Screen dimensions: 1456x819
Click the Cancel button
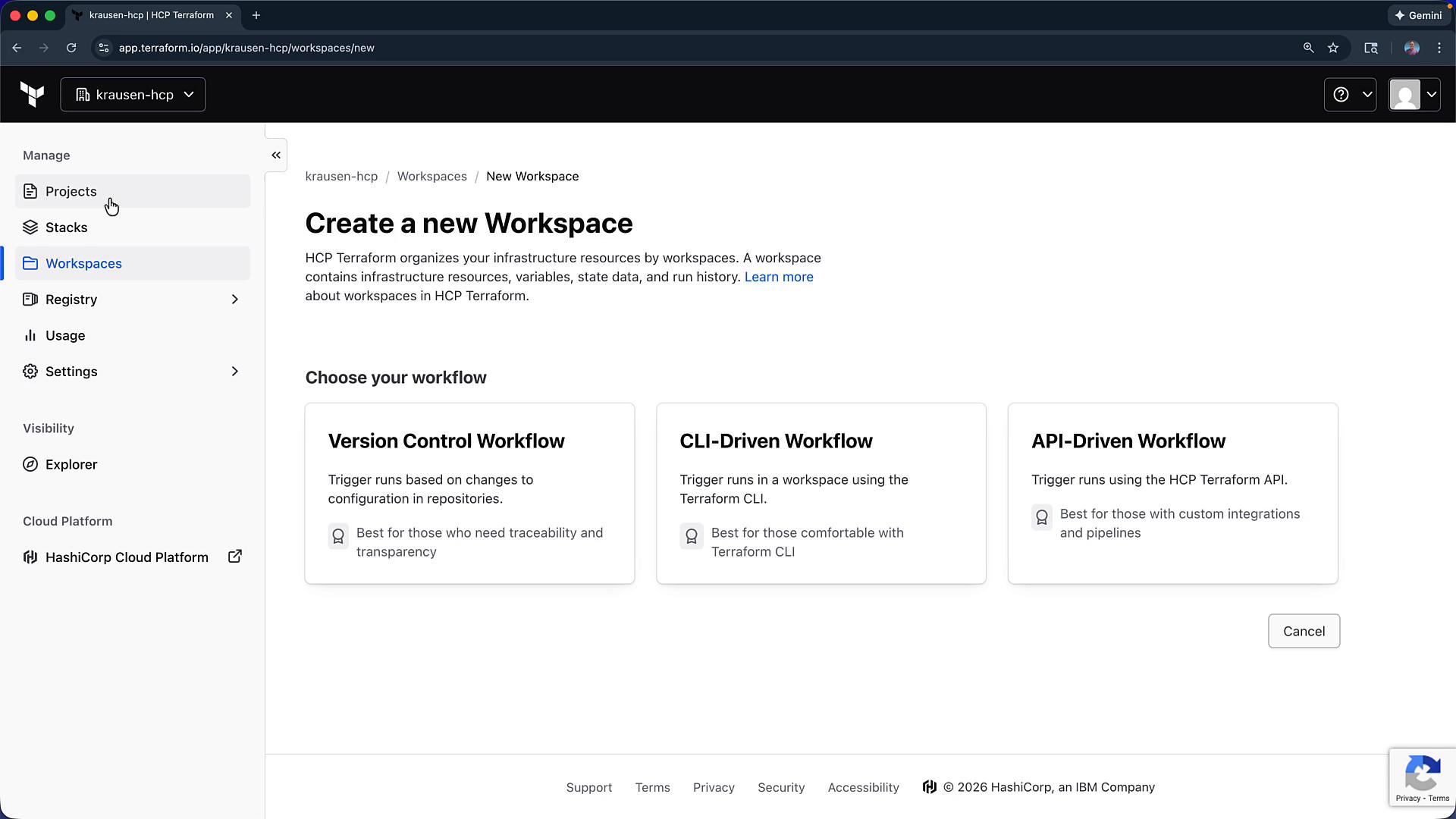click(x=1304, y=631)
